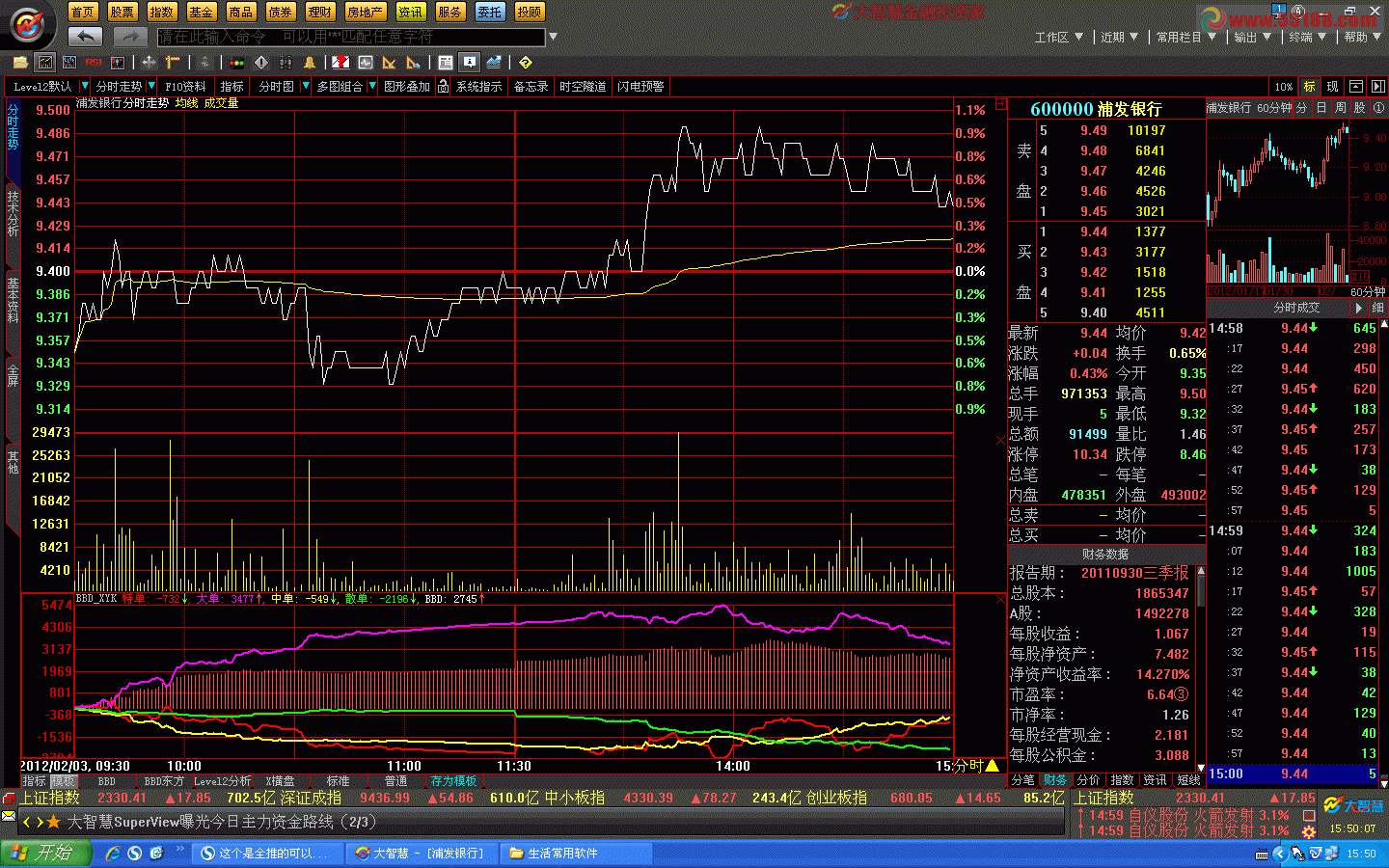Click the yellow triangle at time axis end

pos(992,766)
